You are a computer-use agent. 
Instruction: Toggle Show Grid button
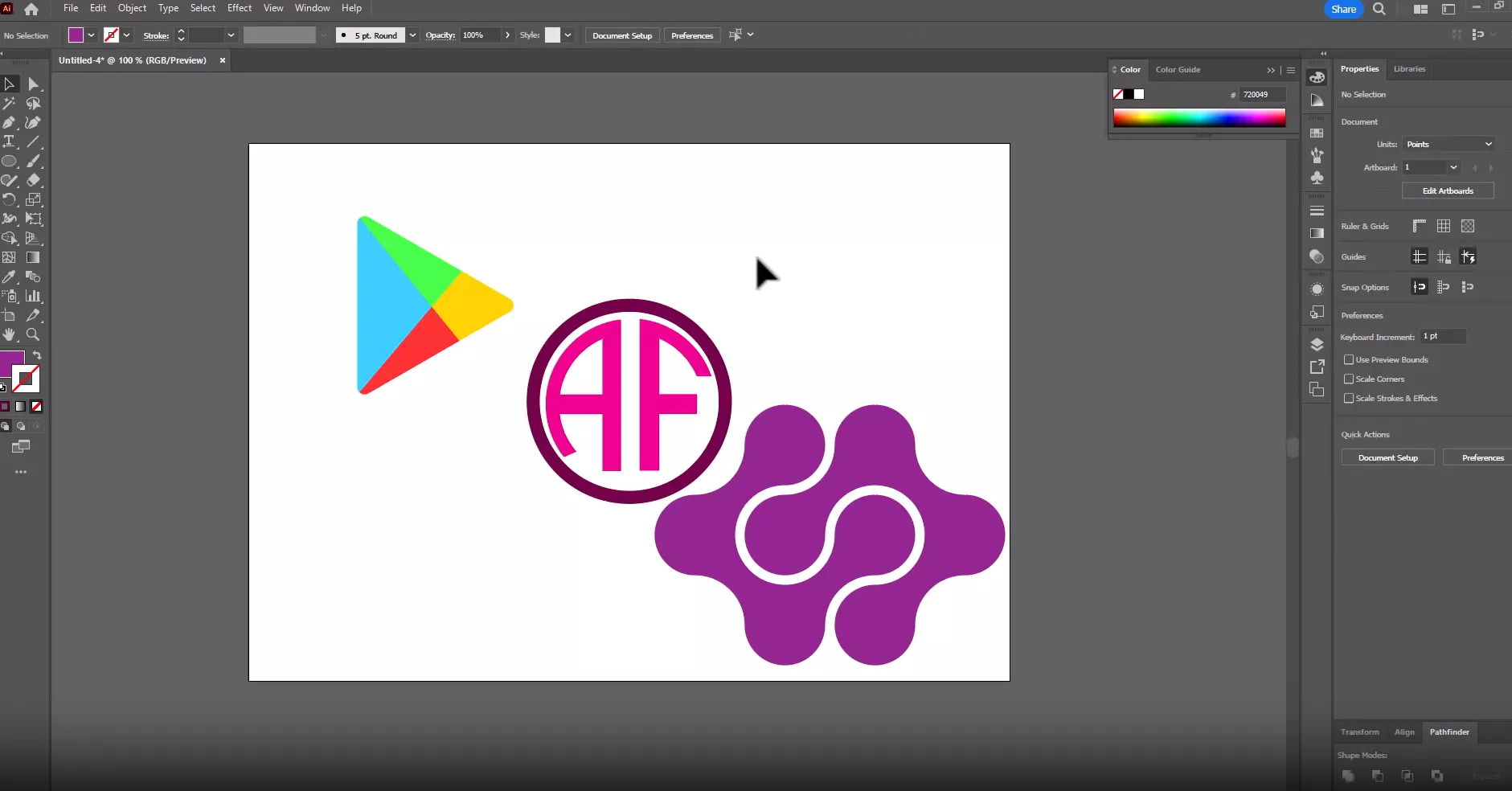tap(1444, 226)
